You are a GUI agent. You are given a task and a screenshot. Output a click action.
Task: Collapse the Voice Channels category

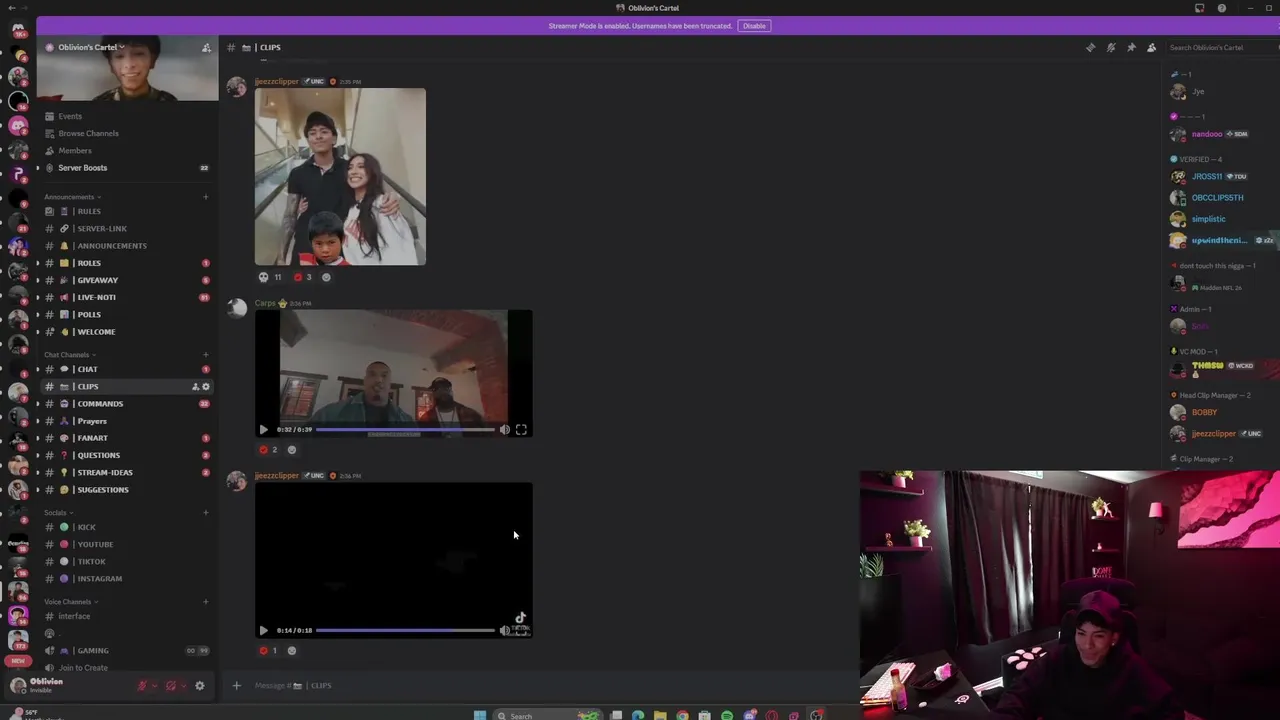[70, 602]
